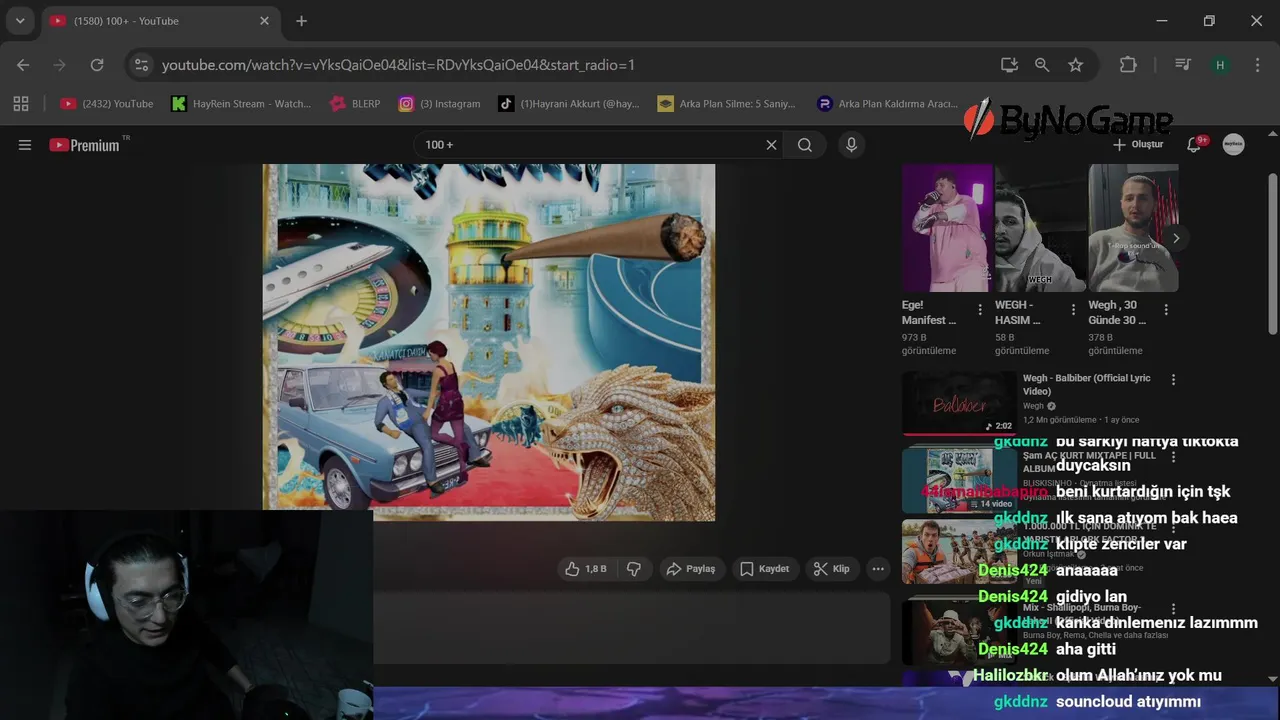Open options menu for 'Ege! Manifest' short
This screenshot has width=1280, height=720.
coord(980,310)
